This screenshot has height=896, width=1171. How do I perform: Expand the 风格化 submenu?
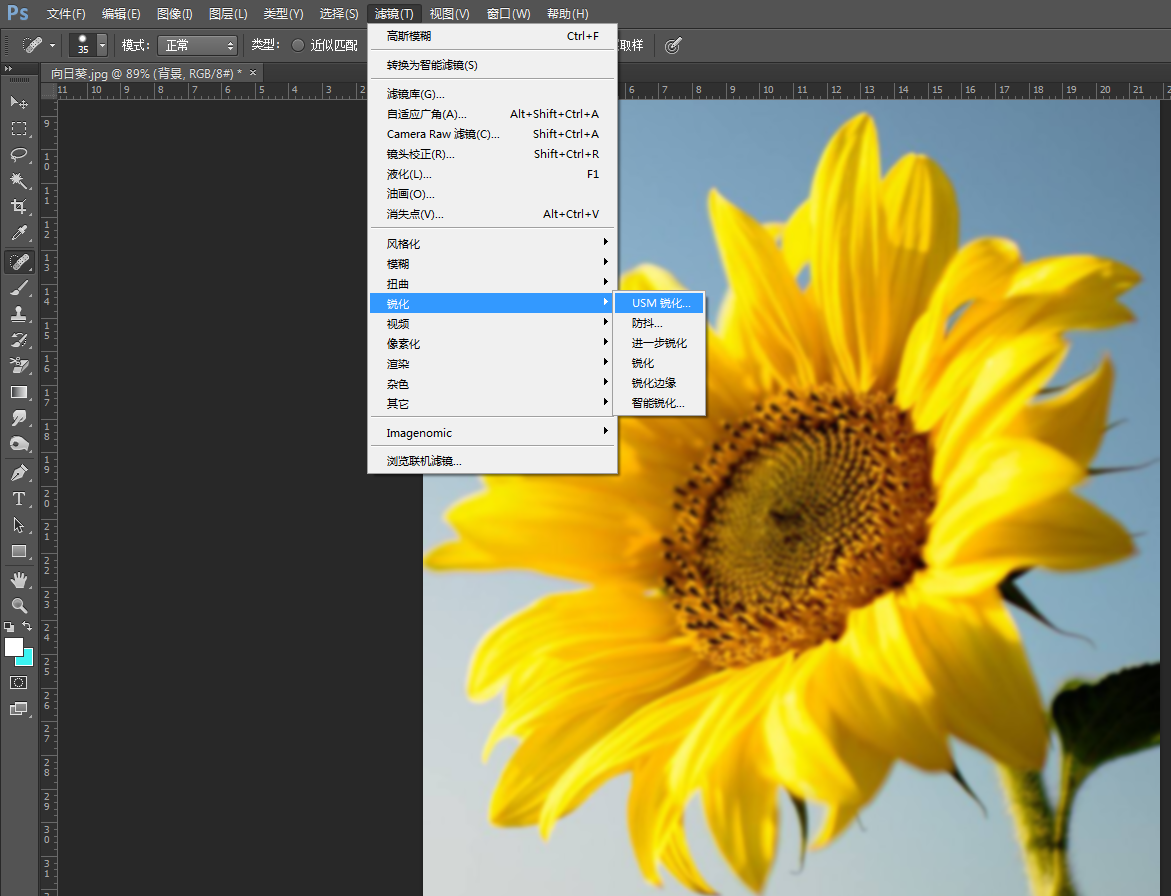(493, 243)
